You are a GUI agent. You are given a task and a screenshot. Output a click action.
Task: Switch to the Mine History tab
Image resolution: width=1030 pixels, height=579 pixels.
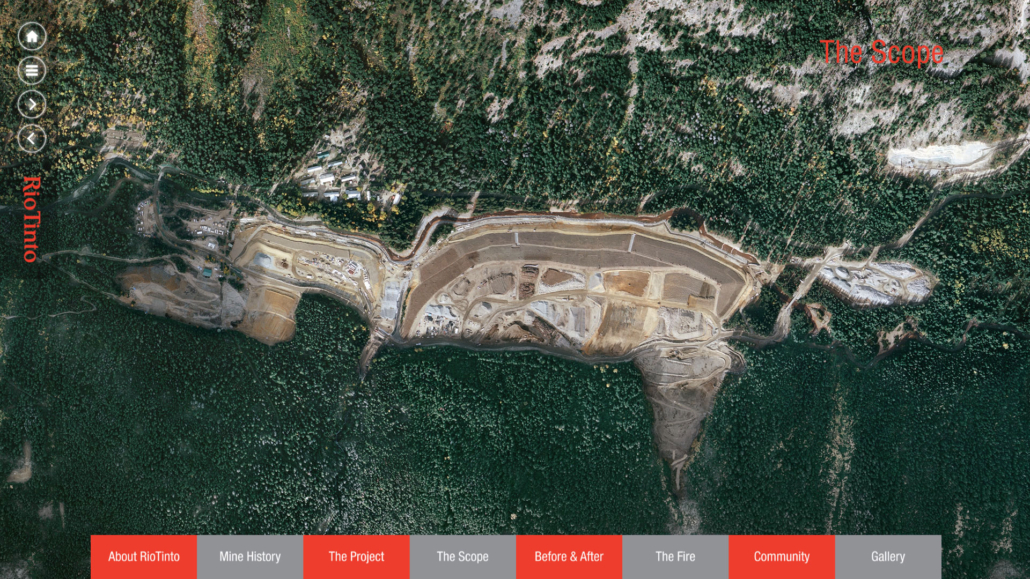(x=250, y=557)
